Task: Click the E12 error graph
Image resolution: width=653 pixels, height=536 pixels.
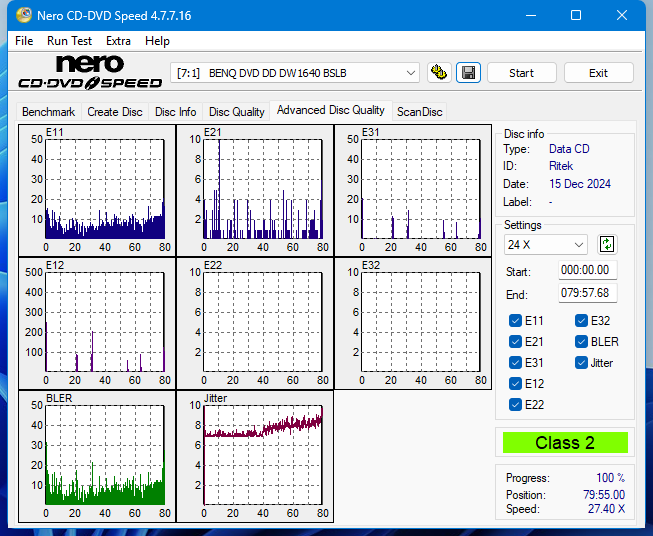Action: 97,324
